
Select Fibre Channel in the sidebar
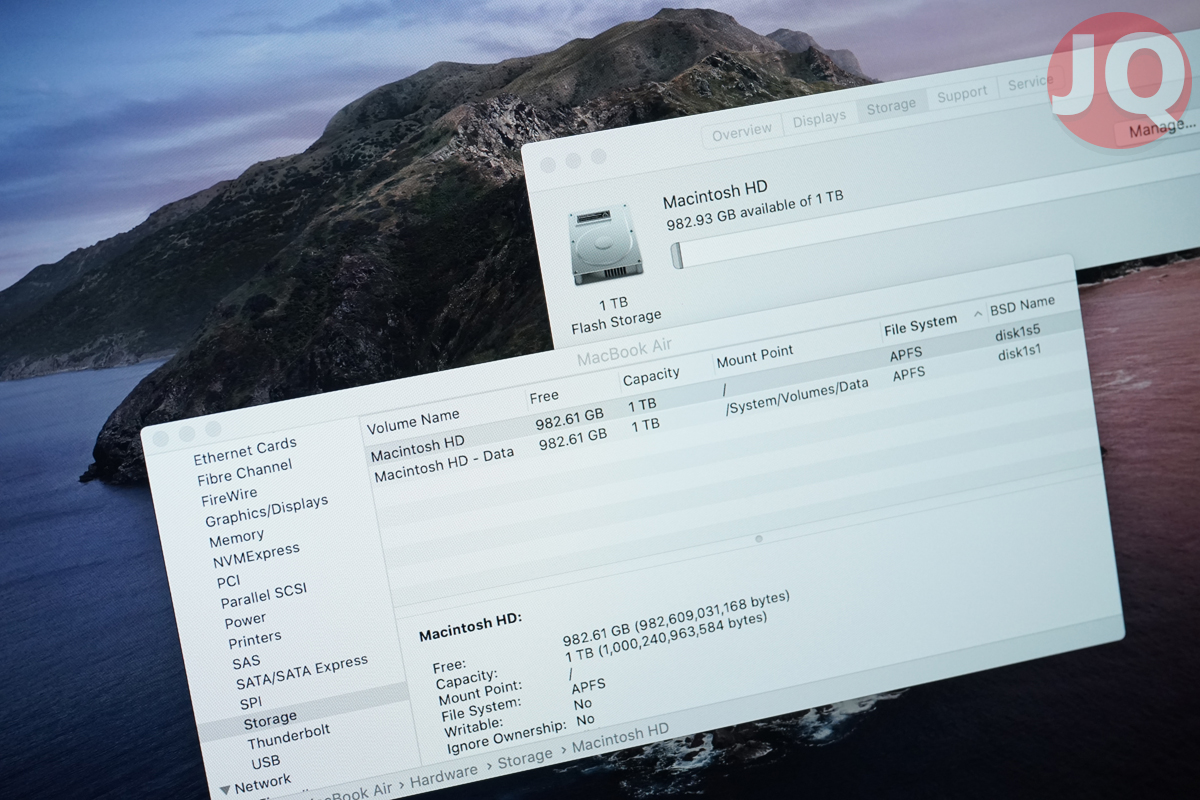[245, 472]
